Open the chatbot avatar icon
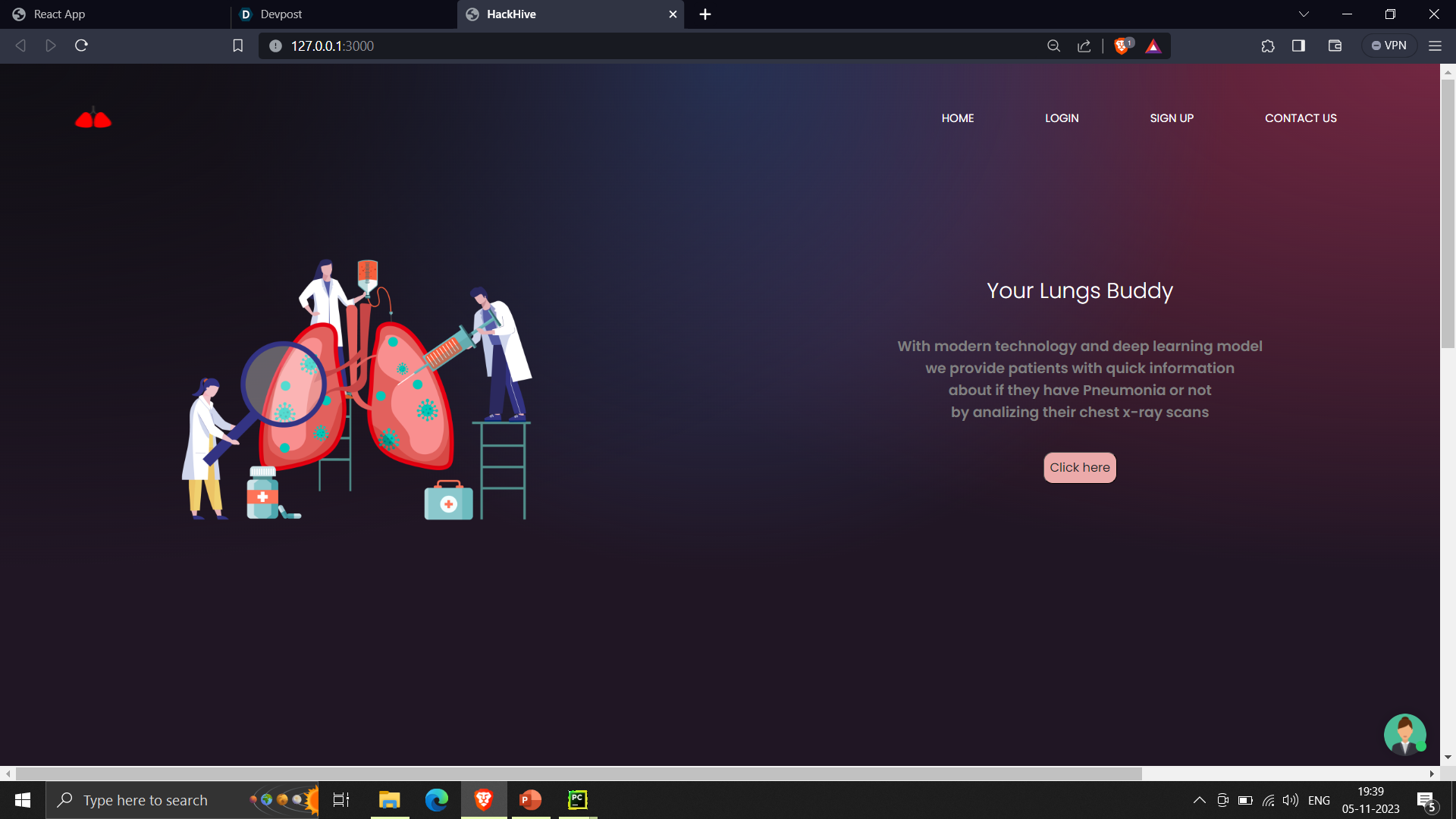 click(1404, 734)
